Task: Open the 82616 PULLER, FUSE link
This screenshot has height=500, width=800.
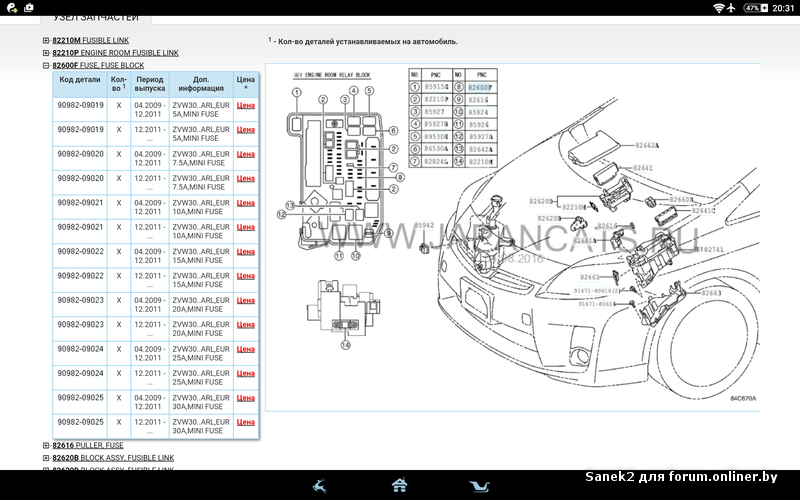Action: click(88, 445)
